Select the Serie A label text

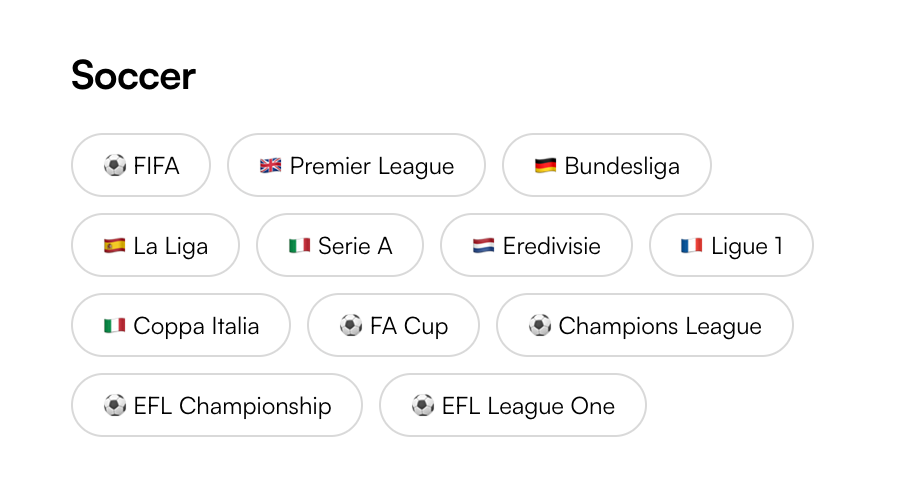pyautogui.click(x=355, y=246)
